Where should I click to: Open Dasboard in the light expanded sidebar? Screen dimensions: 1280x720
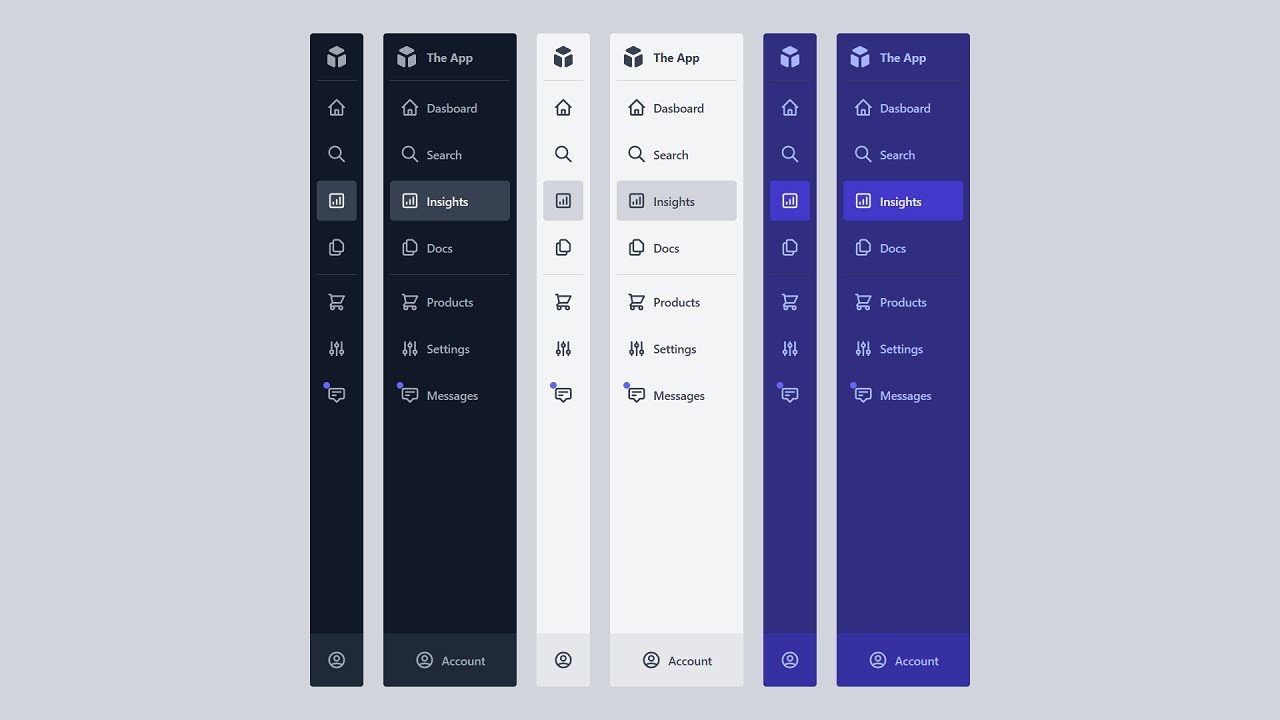point(677,108)
